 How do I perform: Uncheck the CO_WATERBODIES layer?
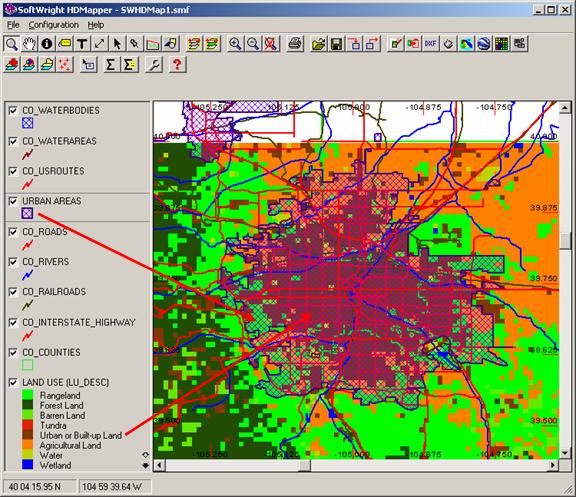point(13,111)
